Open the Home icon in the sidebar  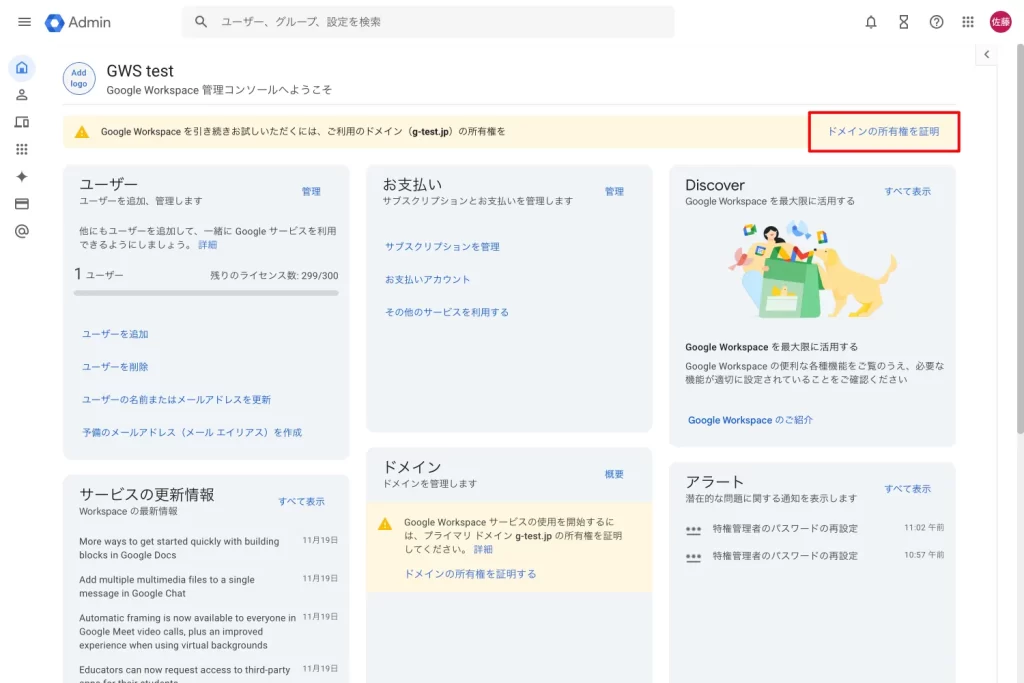click(x=20, y=68)
